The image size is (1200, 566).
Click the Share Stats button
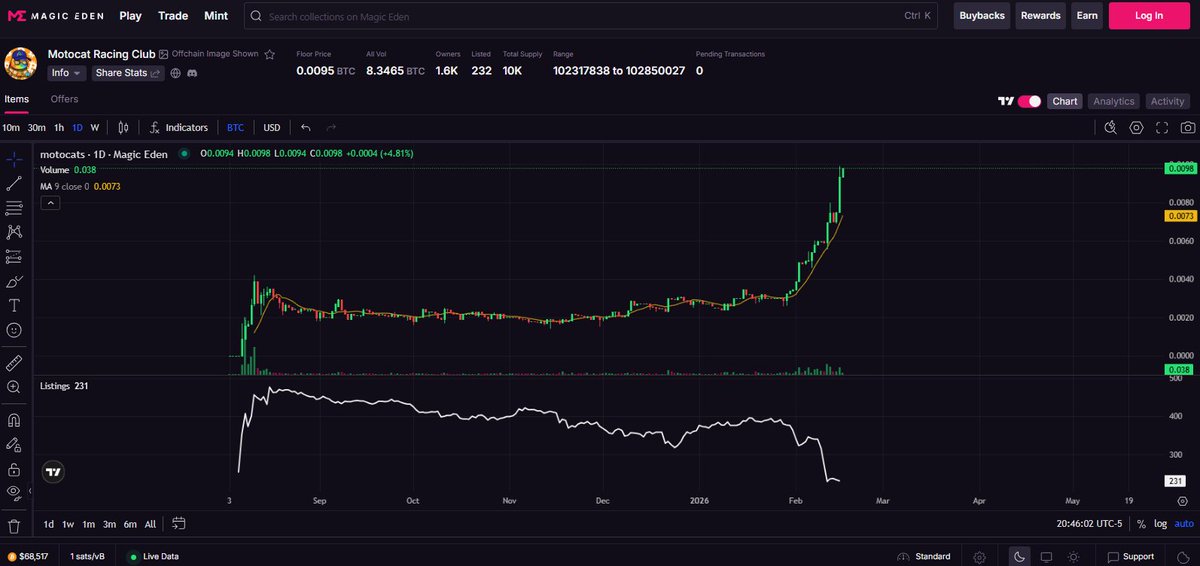128,73
